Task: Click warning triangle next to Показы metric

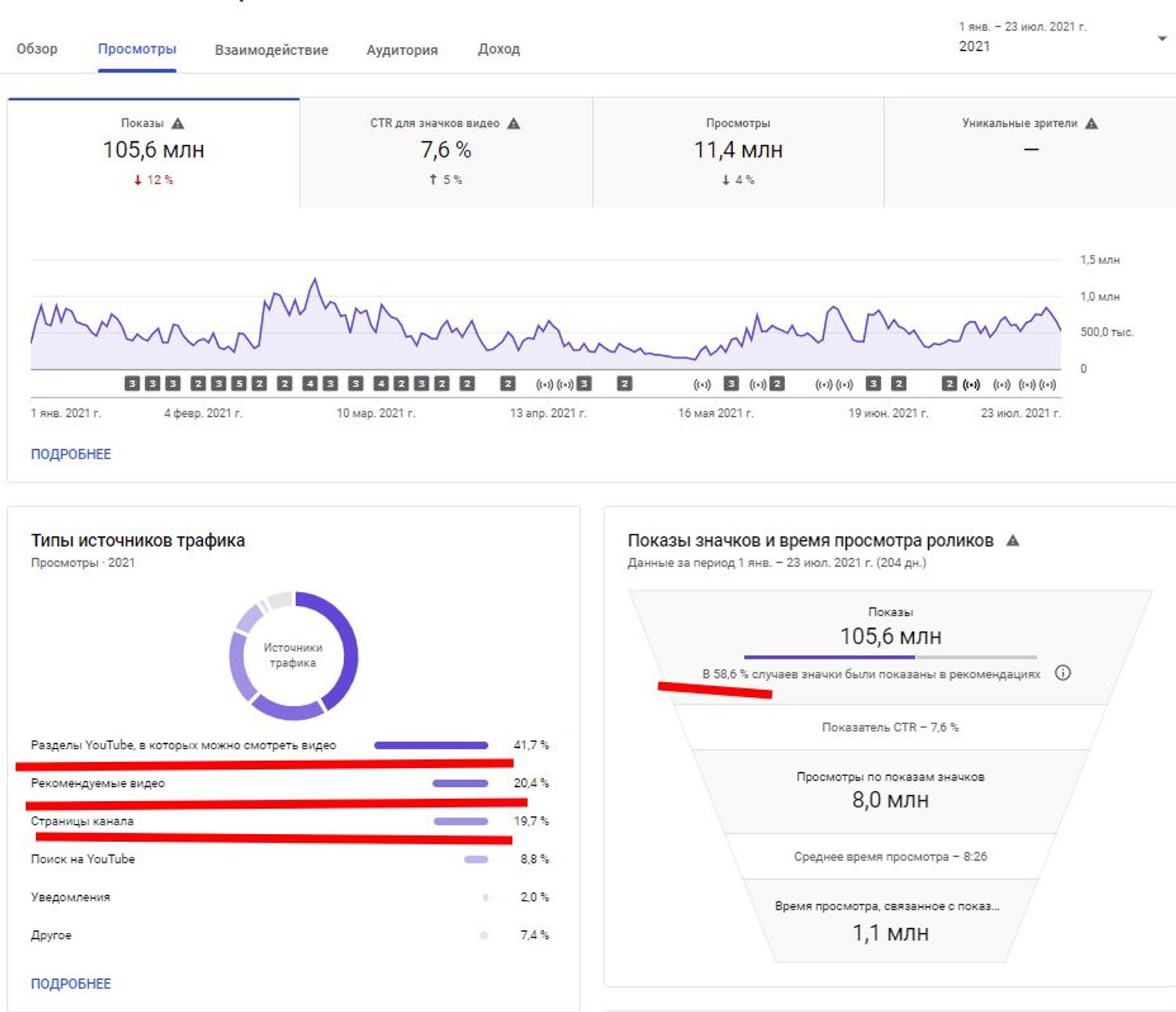Action: (178, 123)
